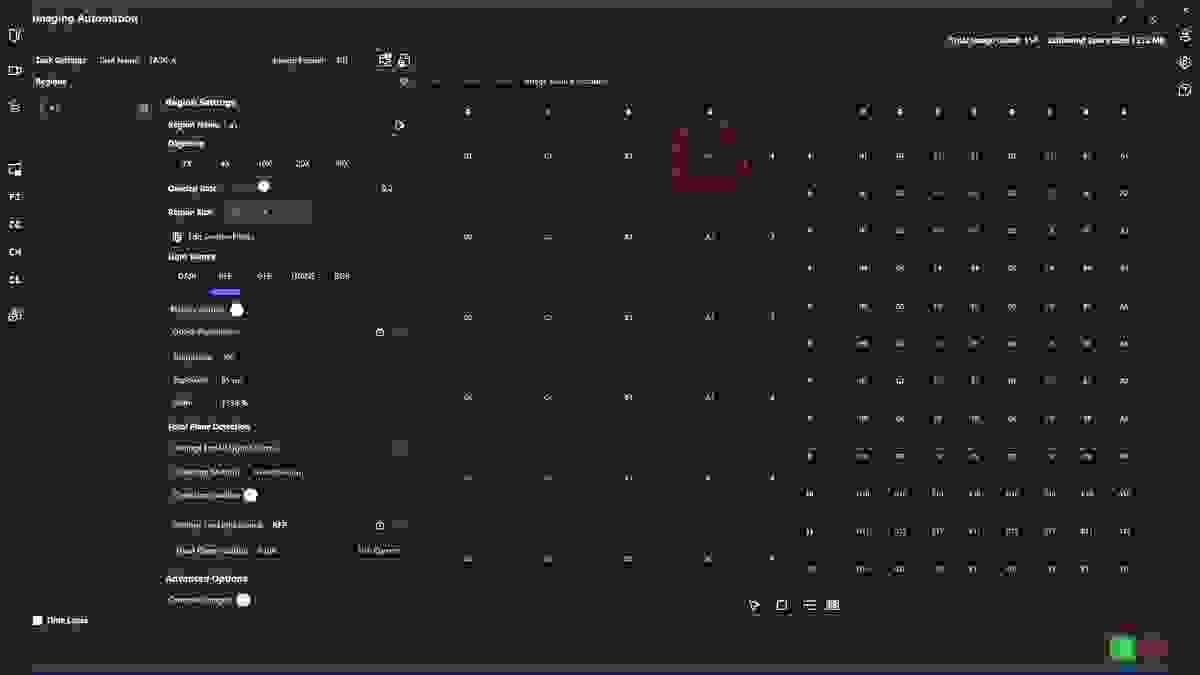Viewport: 1200px width, 675px height.
Task: Open the Region Size dropdown
Action: (268, 212)
